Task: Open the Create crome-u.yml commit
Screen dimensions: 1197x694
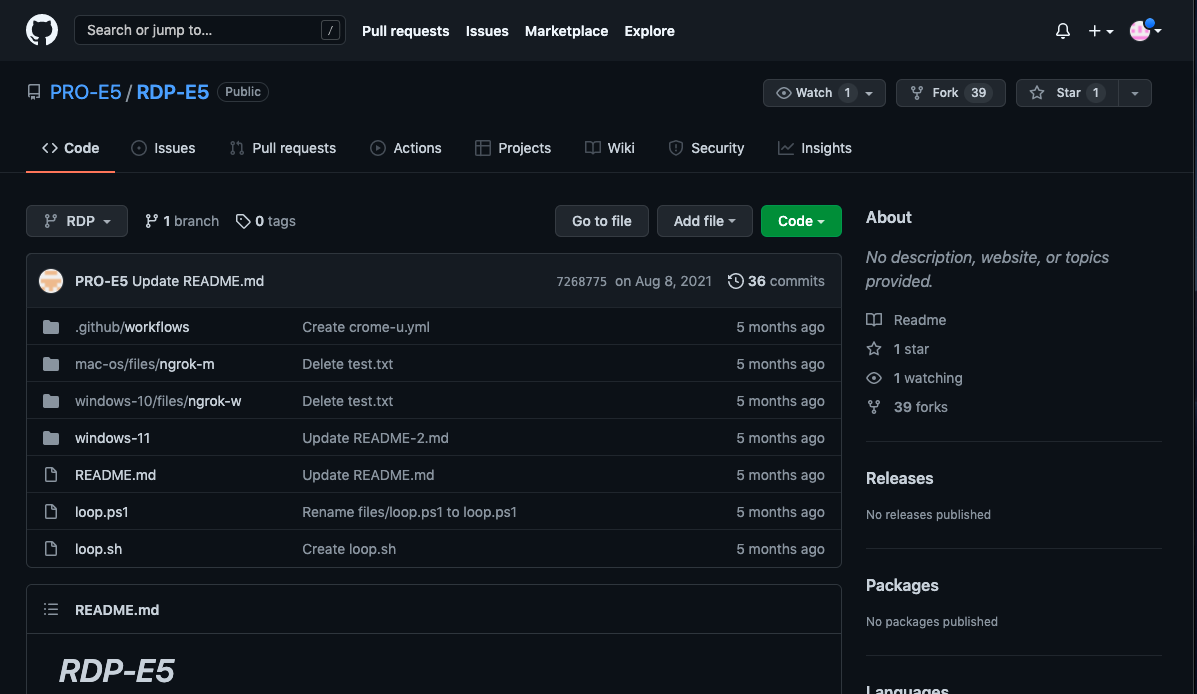Action: 366,327
